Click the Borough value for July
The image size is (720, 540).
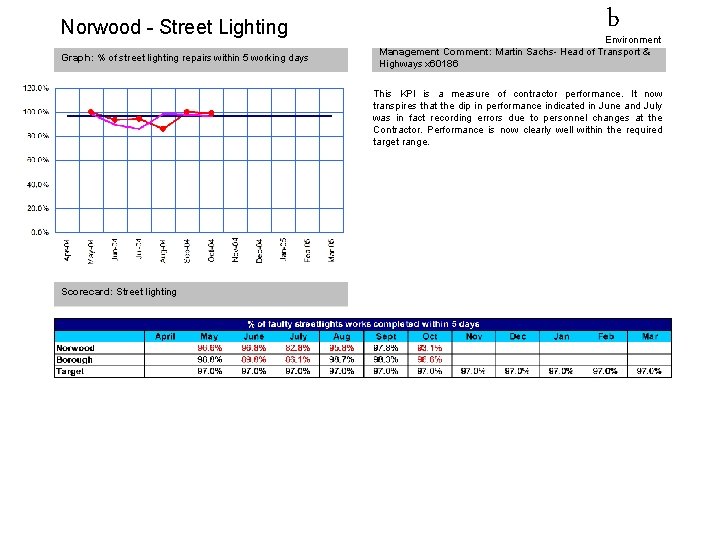click(298, 360)
